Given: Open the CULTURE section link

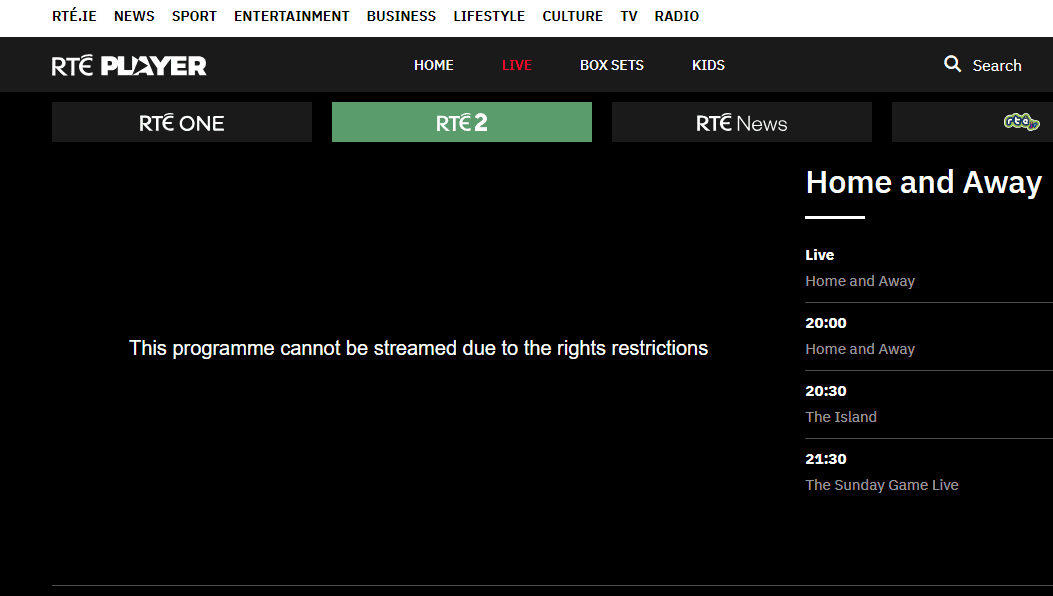Looking at the screenshot, I should click(x=572, y=16).
